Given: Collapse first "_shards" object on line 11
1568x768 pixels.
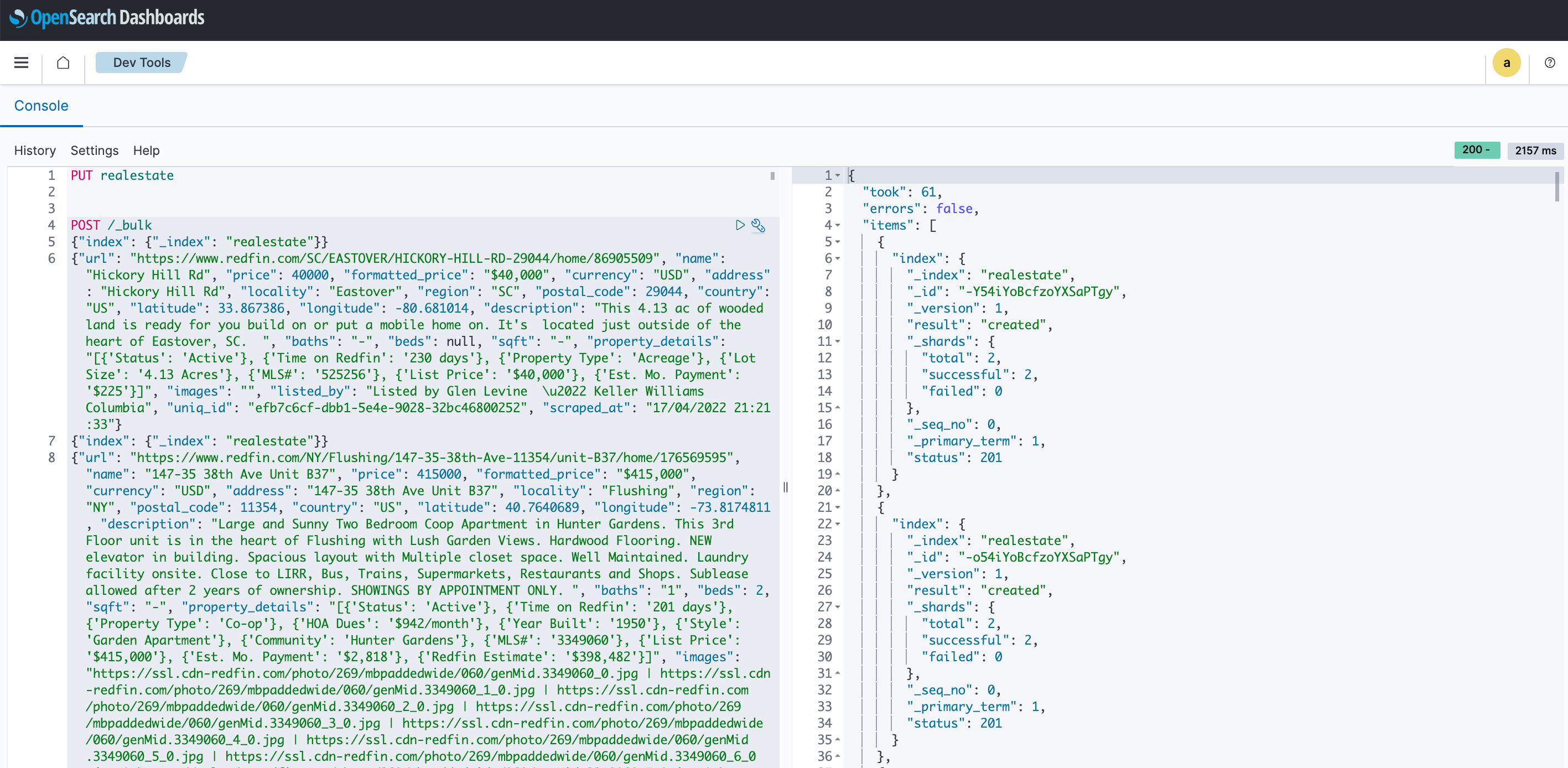Looking at the screenshot, I should [x=838, y=342].
